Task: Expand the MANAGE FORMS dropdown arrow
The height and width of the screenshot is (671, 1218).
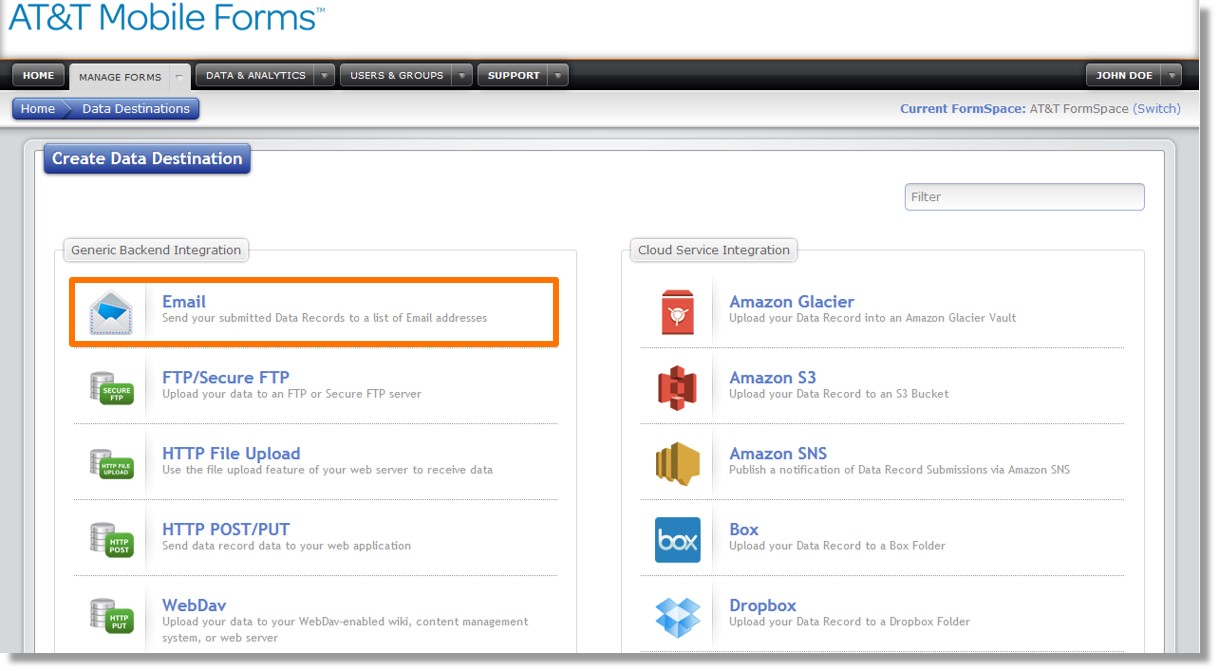Action: (x=179, y=76)
